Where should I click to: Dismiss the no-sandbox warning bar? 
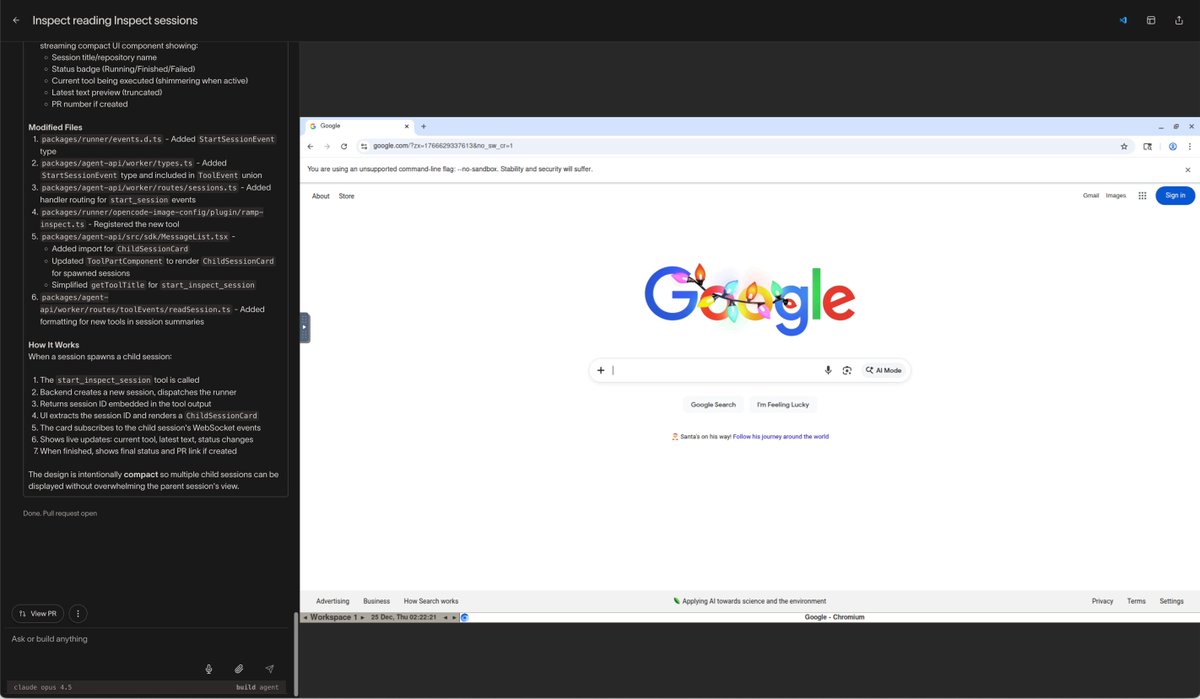(x=1188, y=170)
